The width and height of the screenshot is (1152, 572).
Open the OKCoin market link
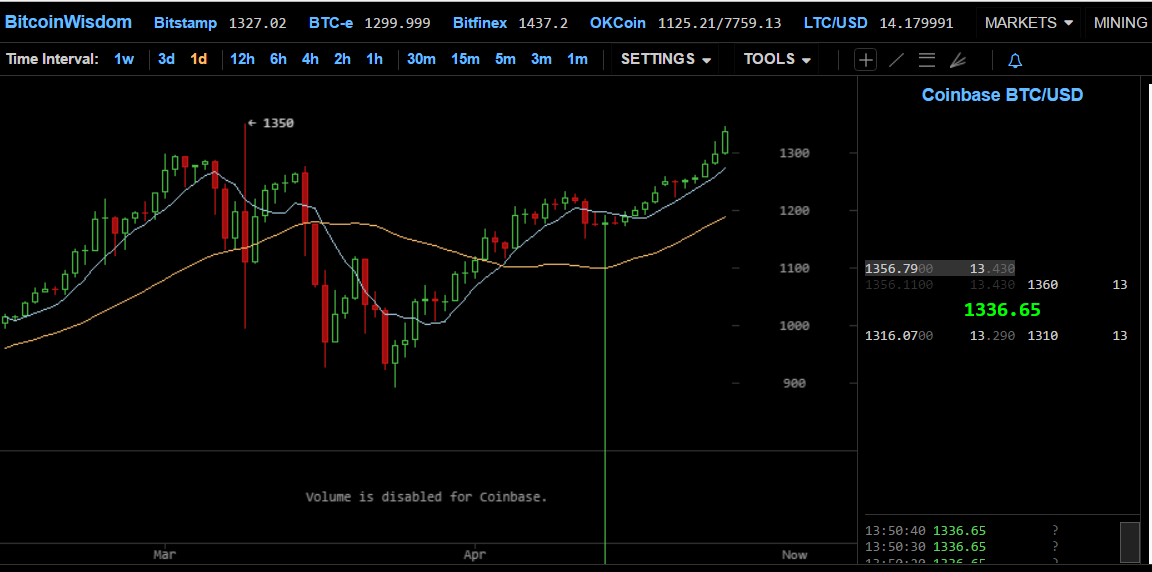point(617,23)
